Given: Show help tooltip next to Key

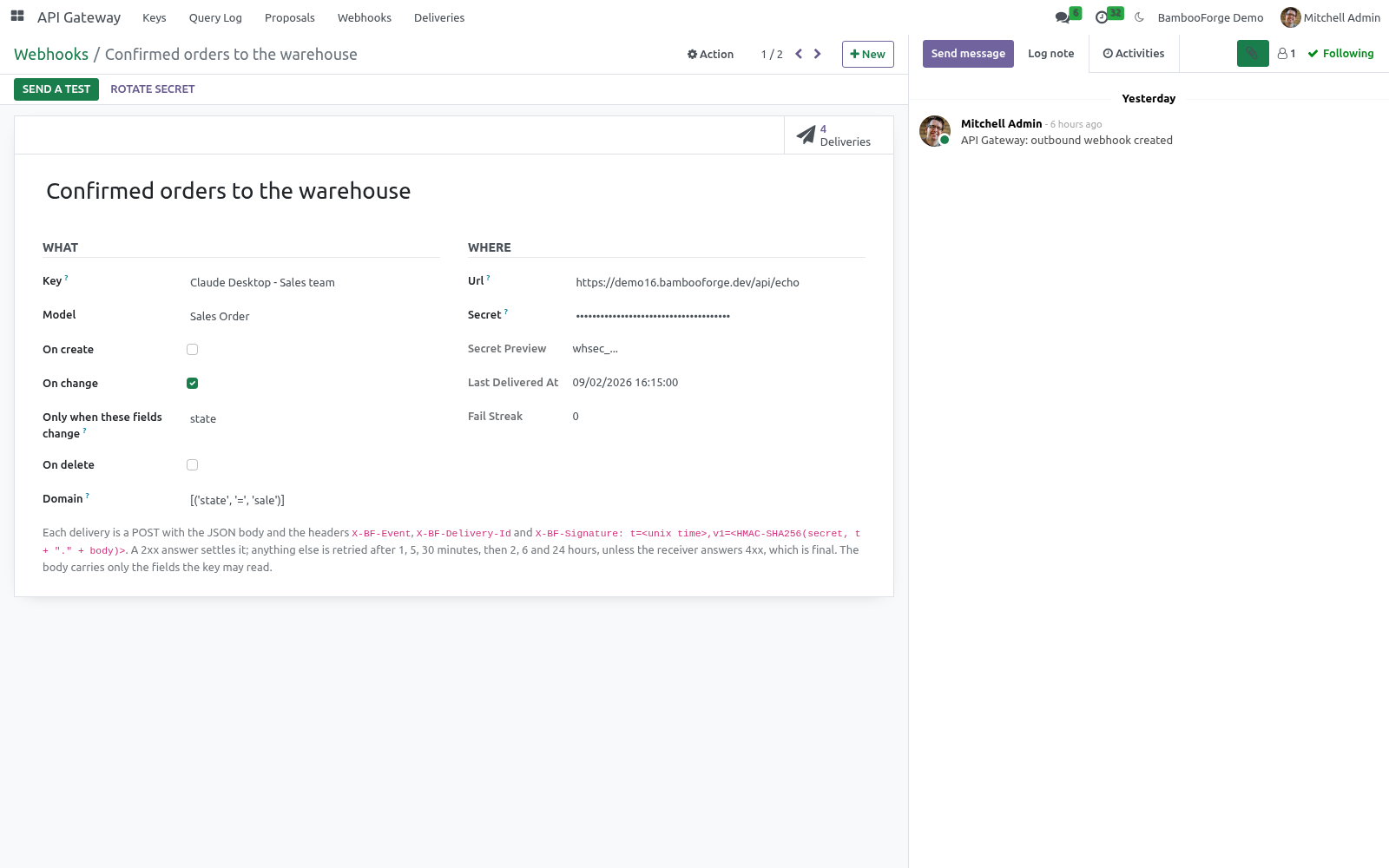Looking at the screenshot, I should (x=66, y=278).
